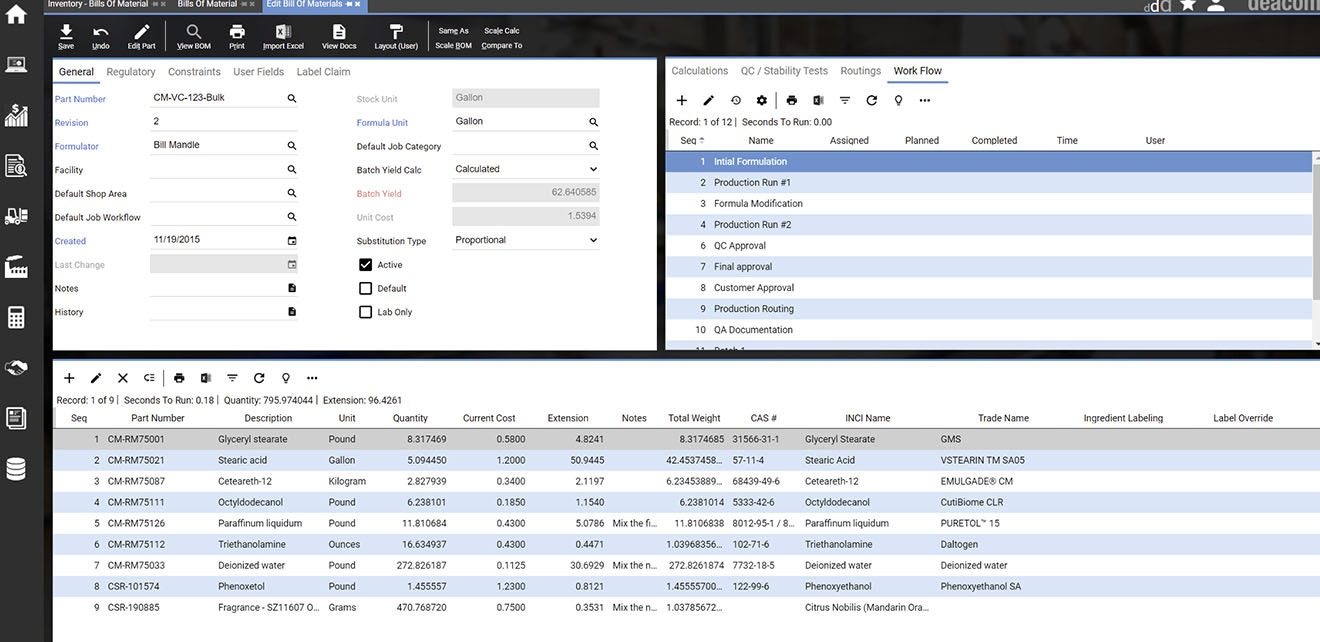Open the QC / Stability Tests tab
Screen dimensions: 1320x642
[x=784, y=71]
